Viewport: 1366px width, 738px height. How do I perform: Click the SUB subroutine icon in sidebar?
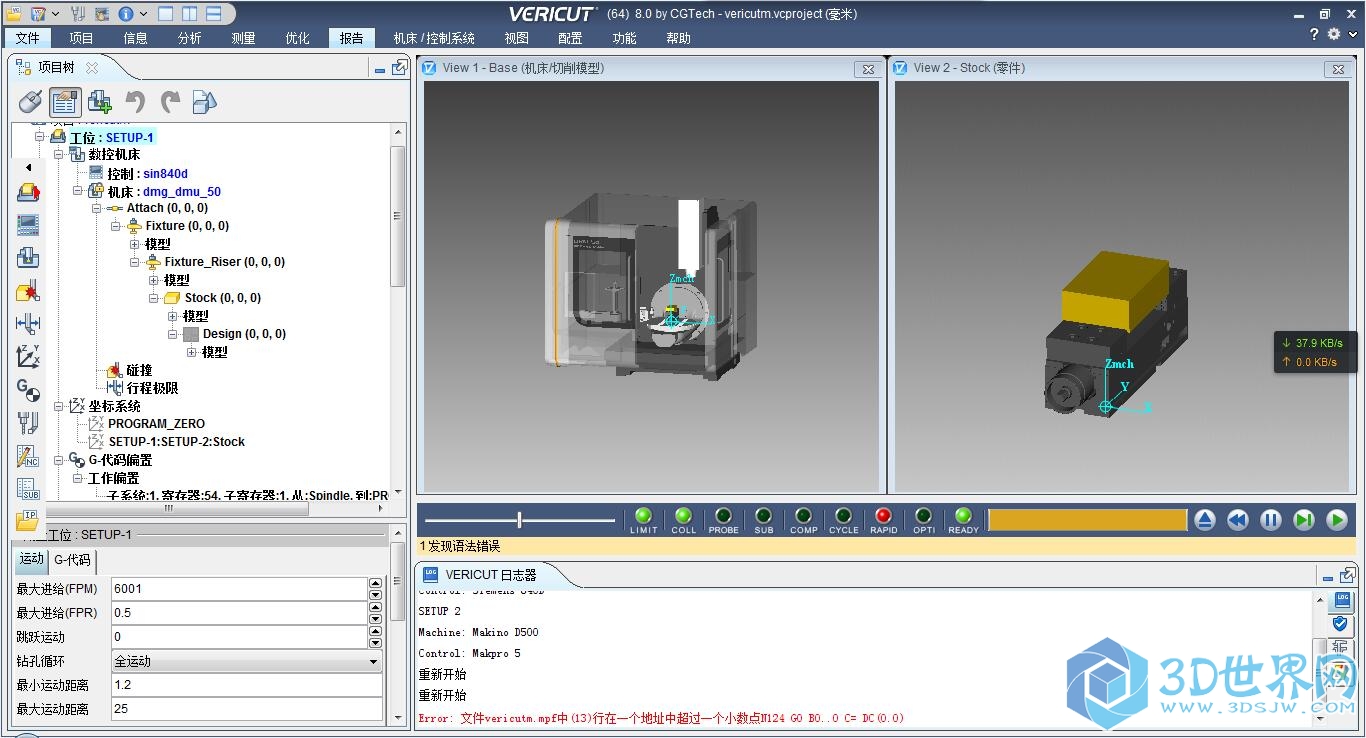click(x=28, y=489)
